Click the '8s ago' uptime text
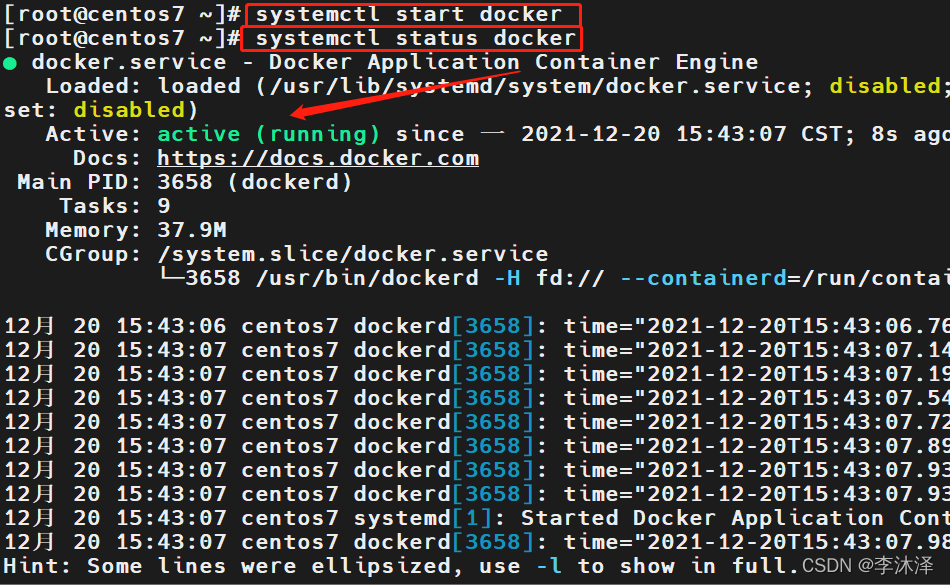The width and height of the screenshot is (950, 585). (911, 134)
